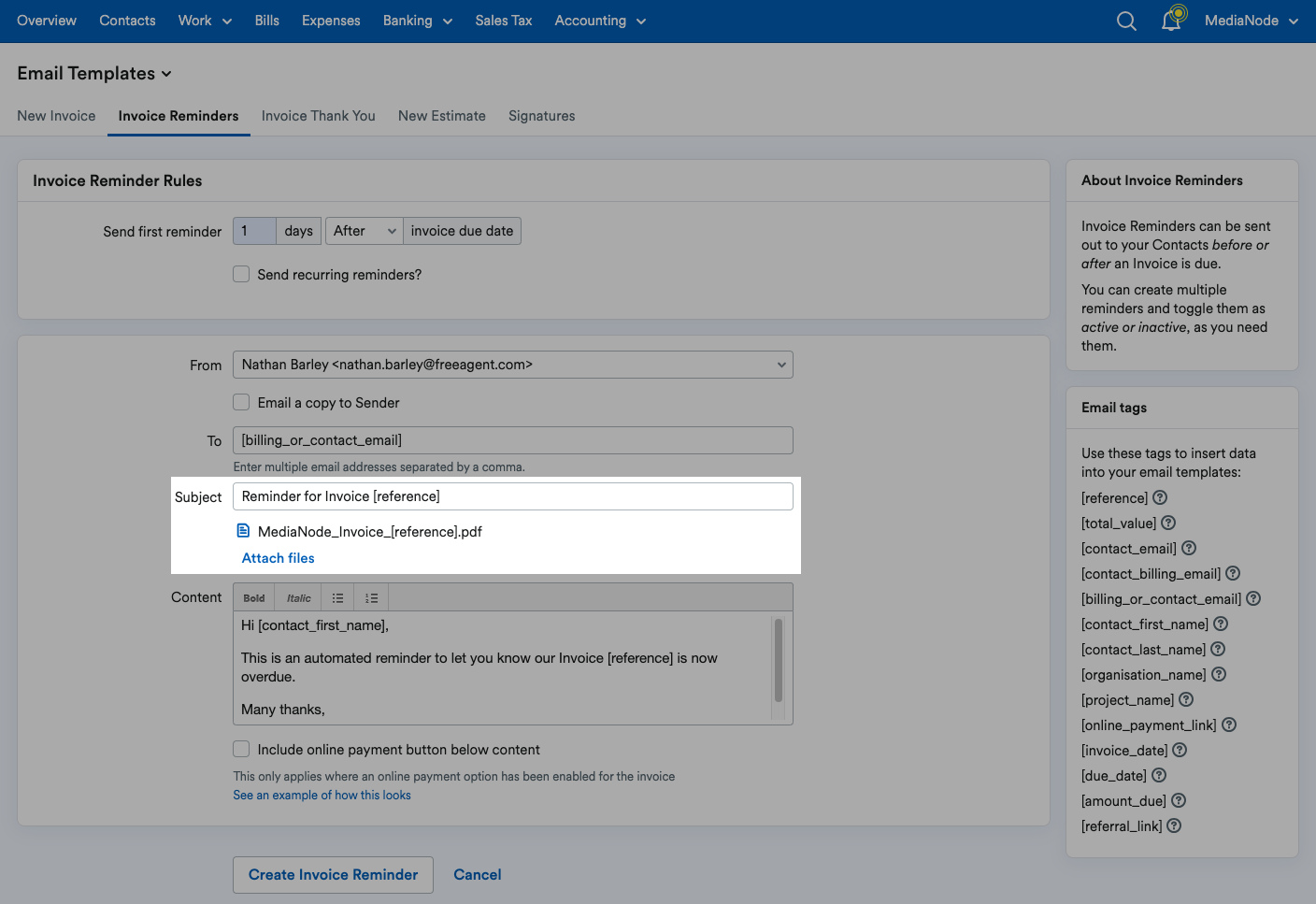Viewport: 1316px width, 904px height.
Task: Click the PDF attachment document icon
Action: [243, 531]
